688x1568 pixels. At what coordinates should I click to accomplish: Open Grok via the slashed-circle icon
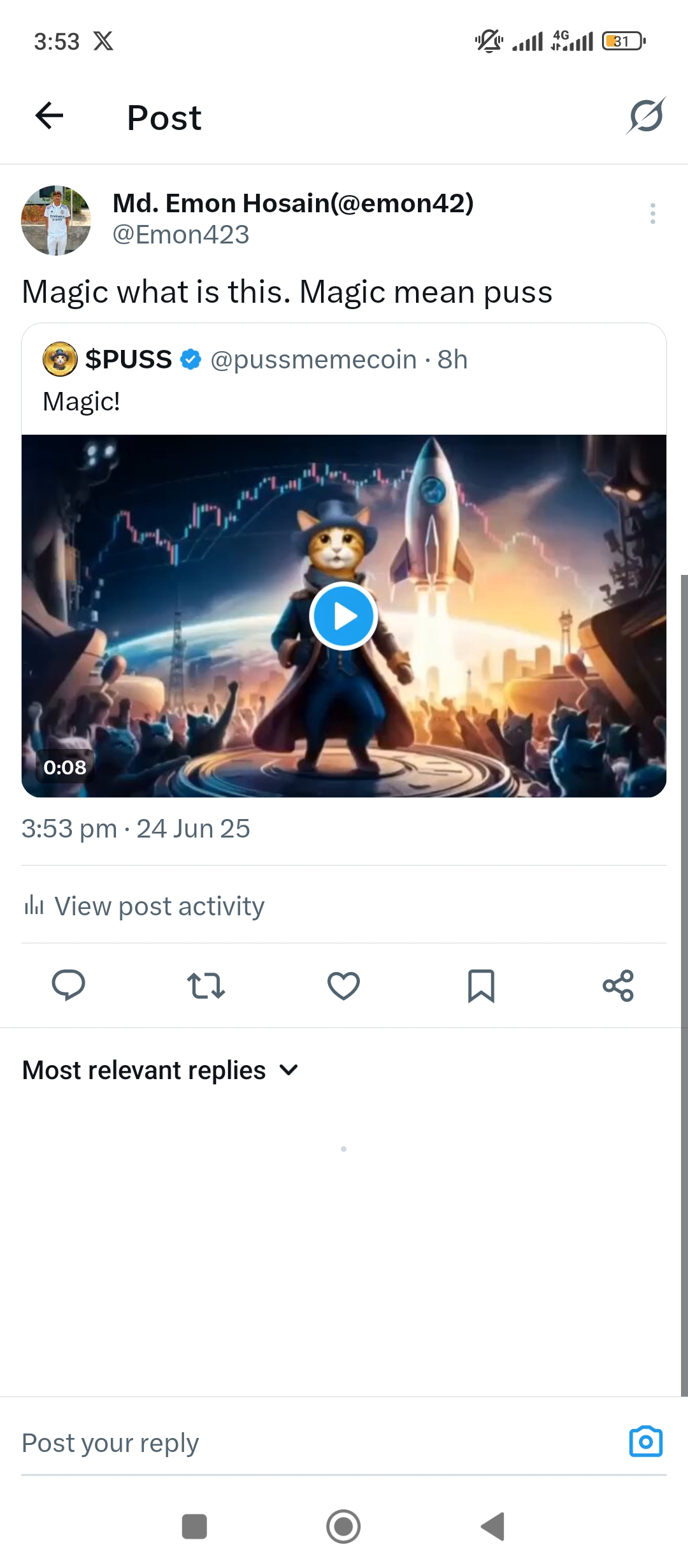pos(646,116)
